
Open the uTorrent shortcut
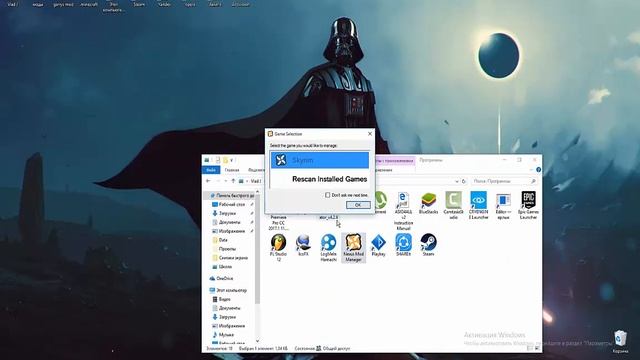380,202
